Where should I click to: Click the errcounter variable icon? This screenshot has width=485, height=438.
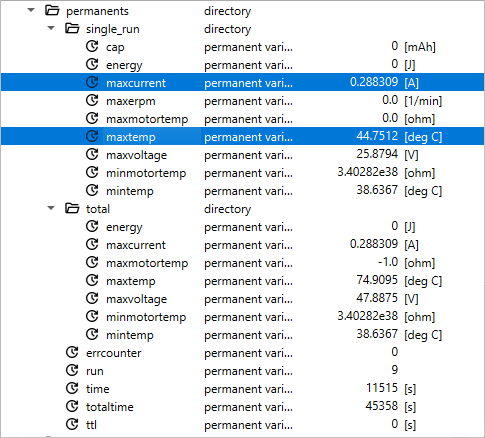(72, 352)
